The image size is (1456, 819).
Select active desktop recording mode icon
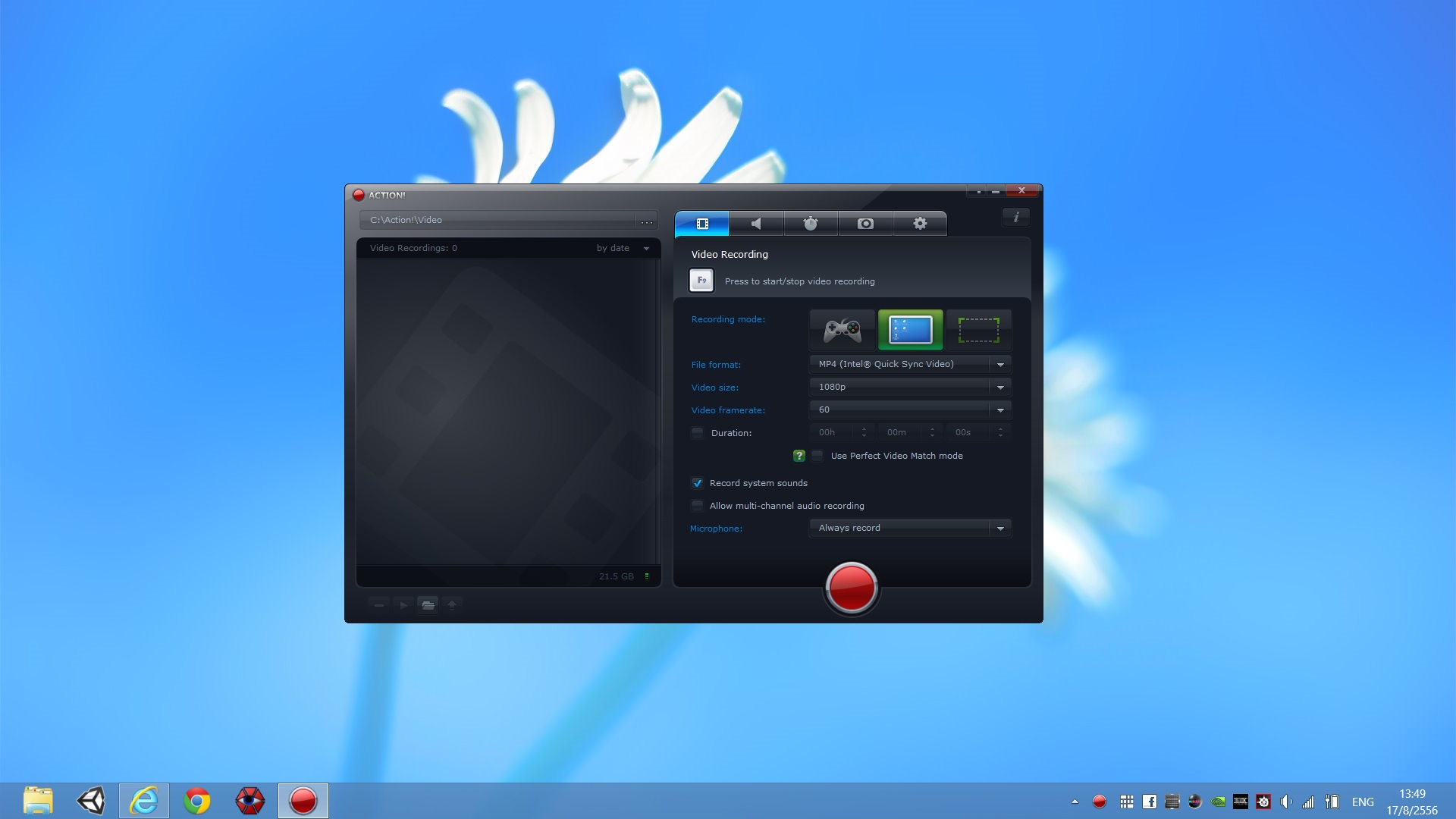[910, 330]
